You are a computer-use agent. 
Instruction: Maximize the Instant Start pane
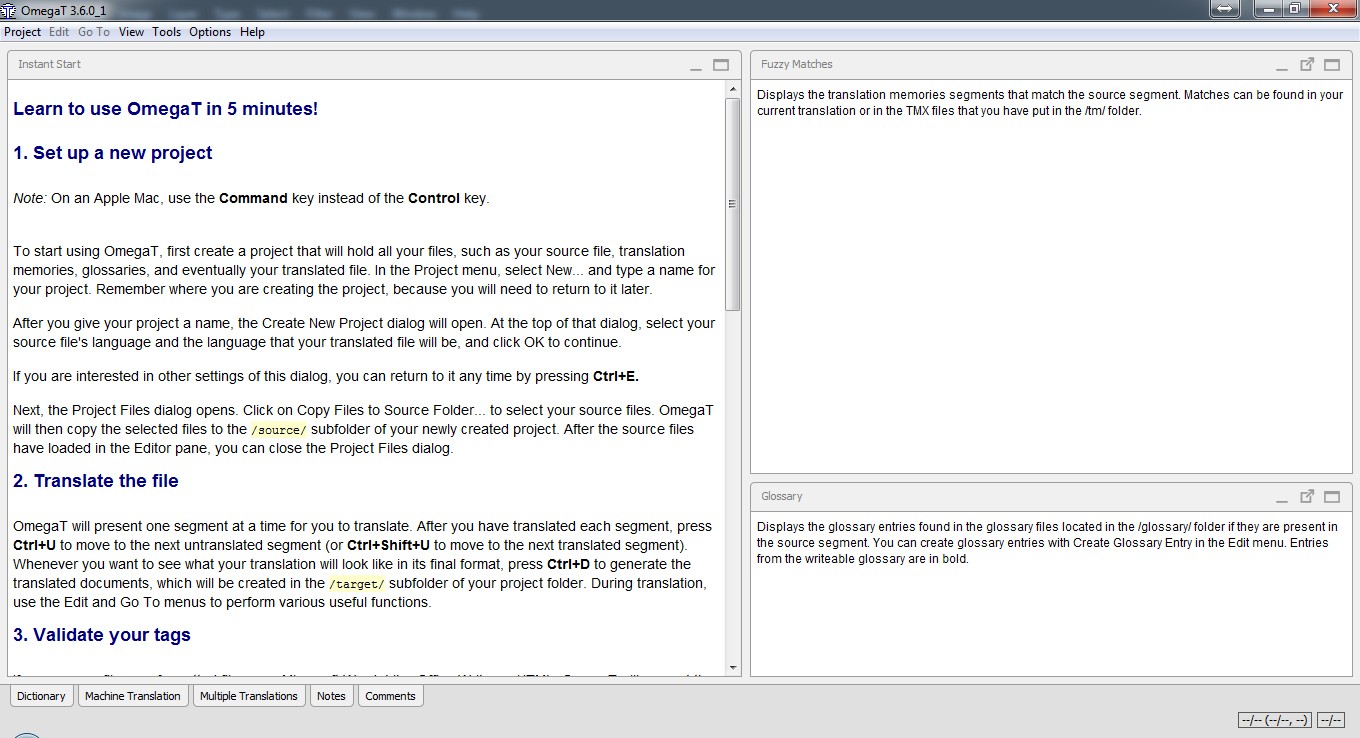click(x=721, y=65)
